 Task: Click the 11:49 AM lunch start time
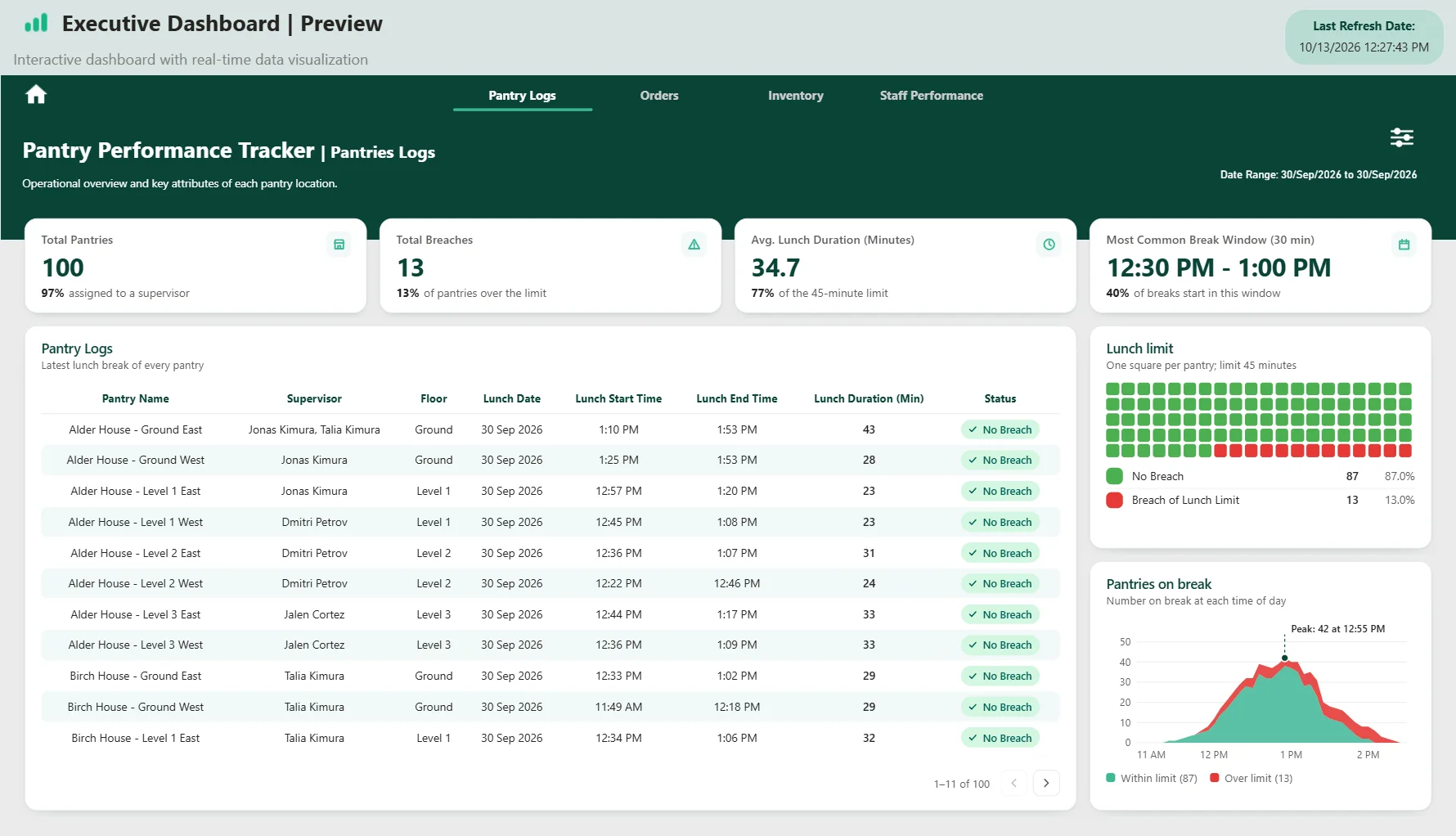pos(618,707)
